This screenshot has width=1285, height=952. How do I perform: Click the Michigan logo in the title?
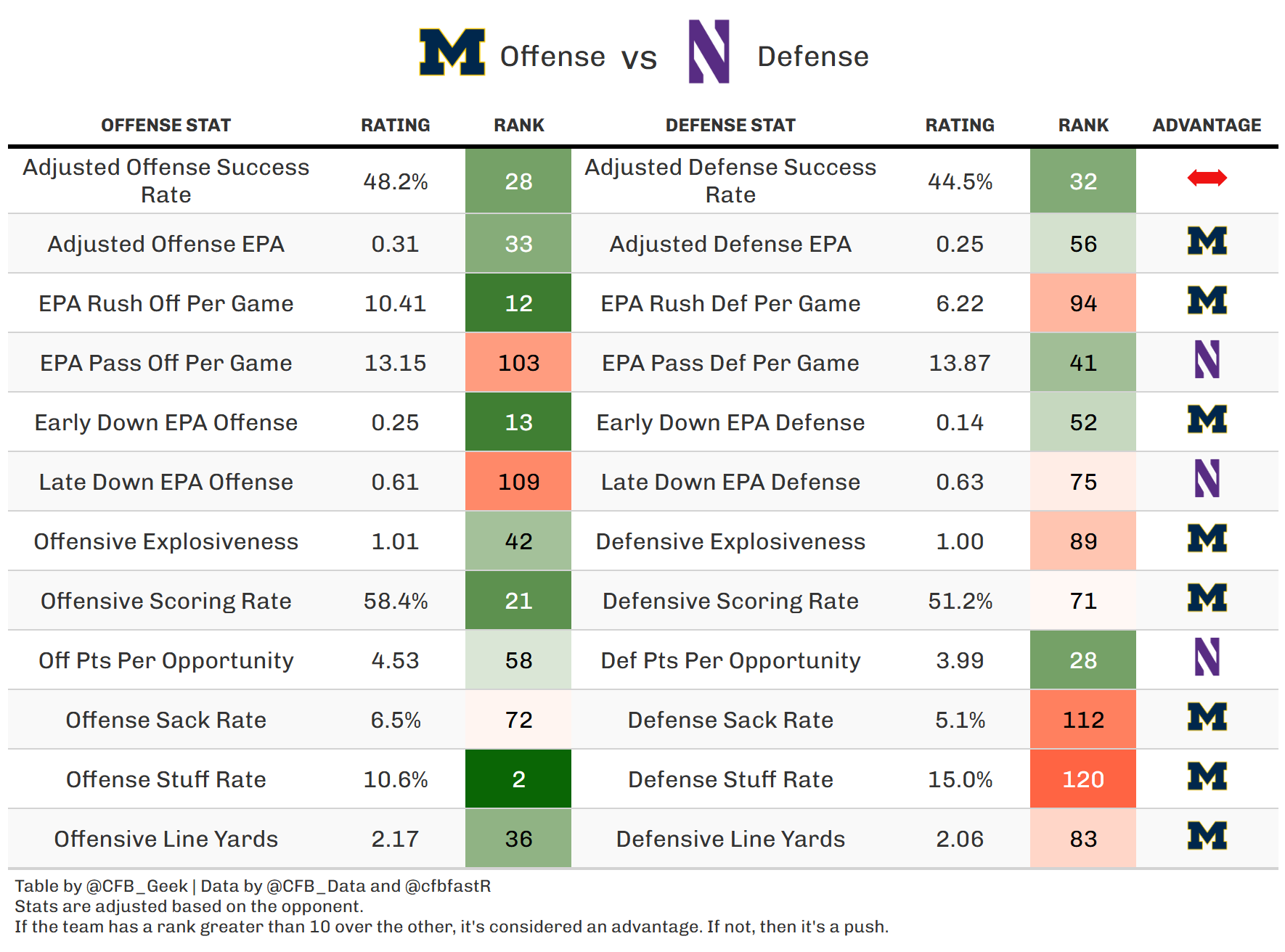click(x=452, y=52)
